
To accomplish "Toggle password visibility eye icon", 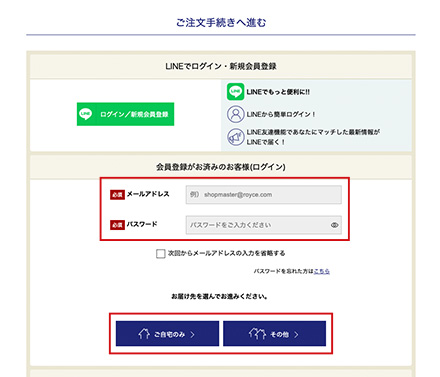I will tap(334, 225).
